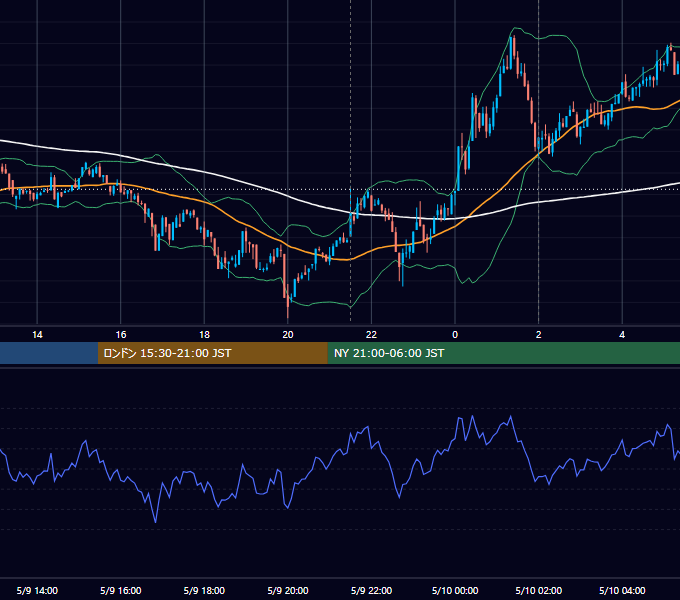Click the NY 21:00-06:00 JST session bar

click(503, 353)
